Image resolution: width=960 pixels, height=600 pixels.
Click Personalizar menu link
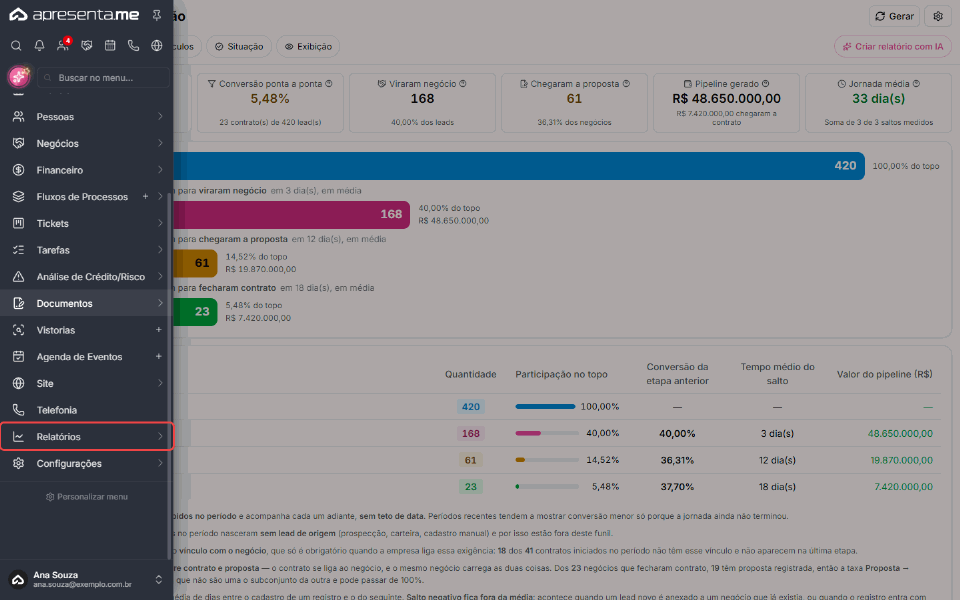(86, 497)
